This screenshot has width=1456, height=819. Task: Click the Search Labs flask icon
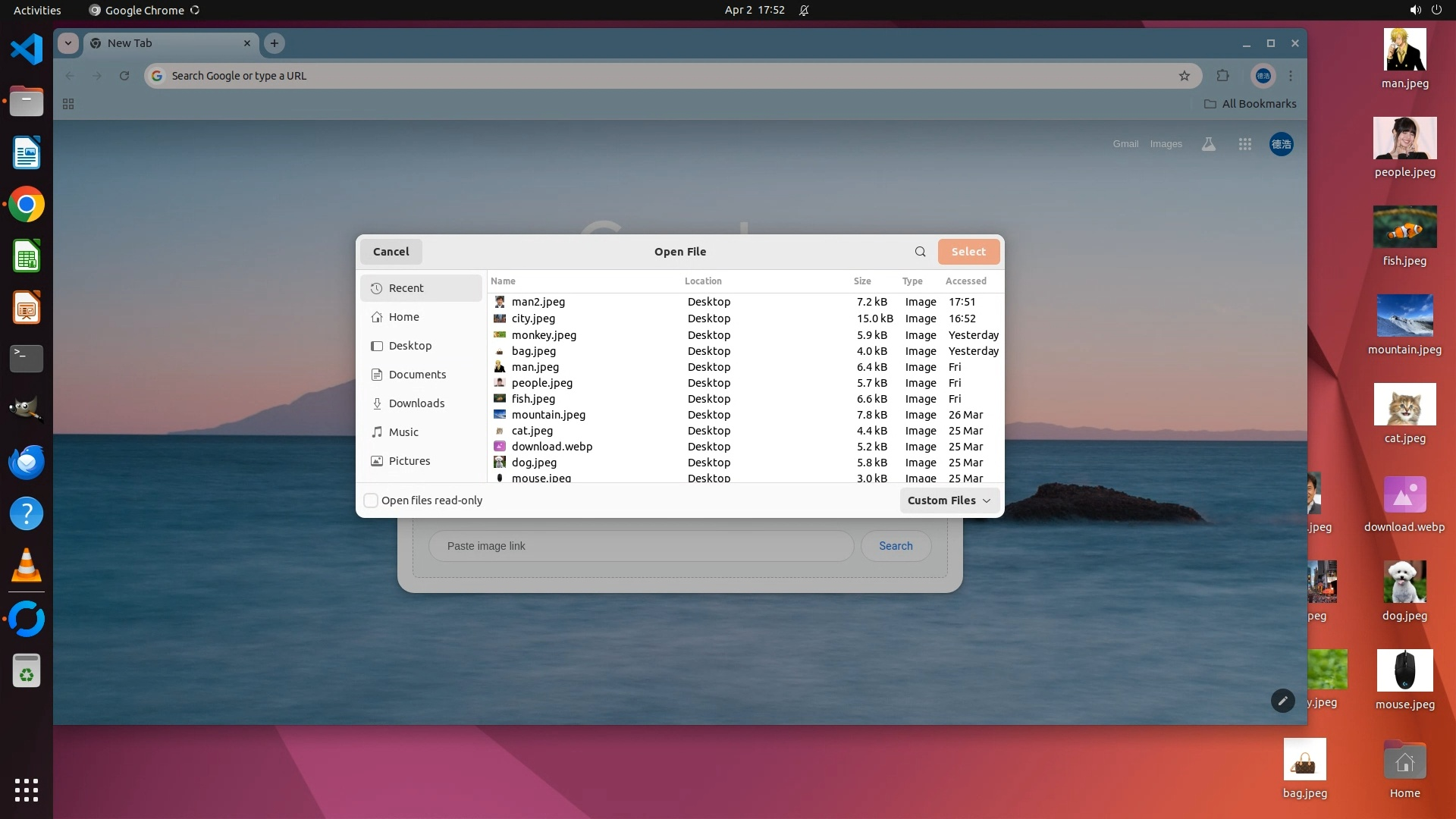[x=1209, y=144]
